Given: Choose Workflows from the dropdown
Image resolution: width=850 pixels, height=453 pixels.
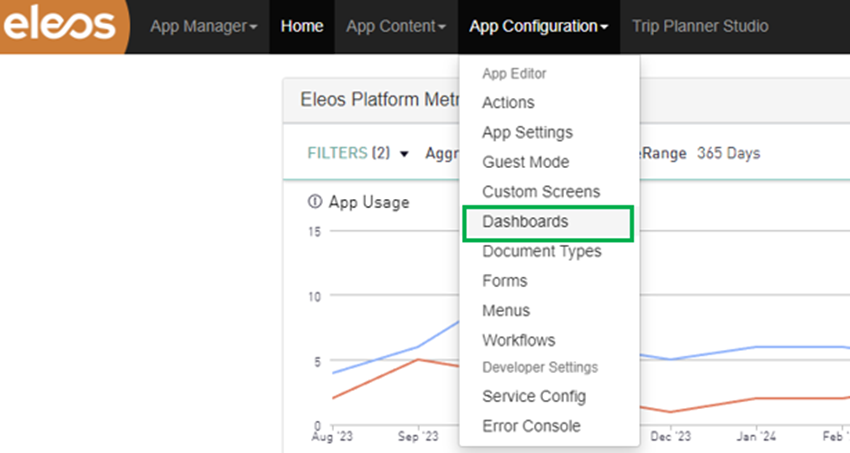Looking at the screenshot, I should (519, 340).
